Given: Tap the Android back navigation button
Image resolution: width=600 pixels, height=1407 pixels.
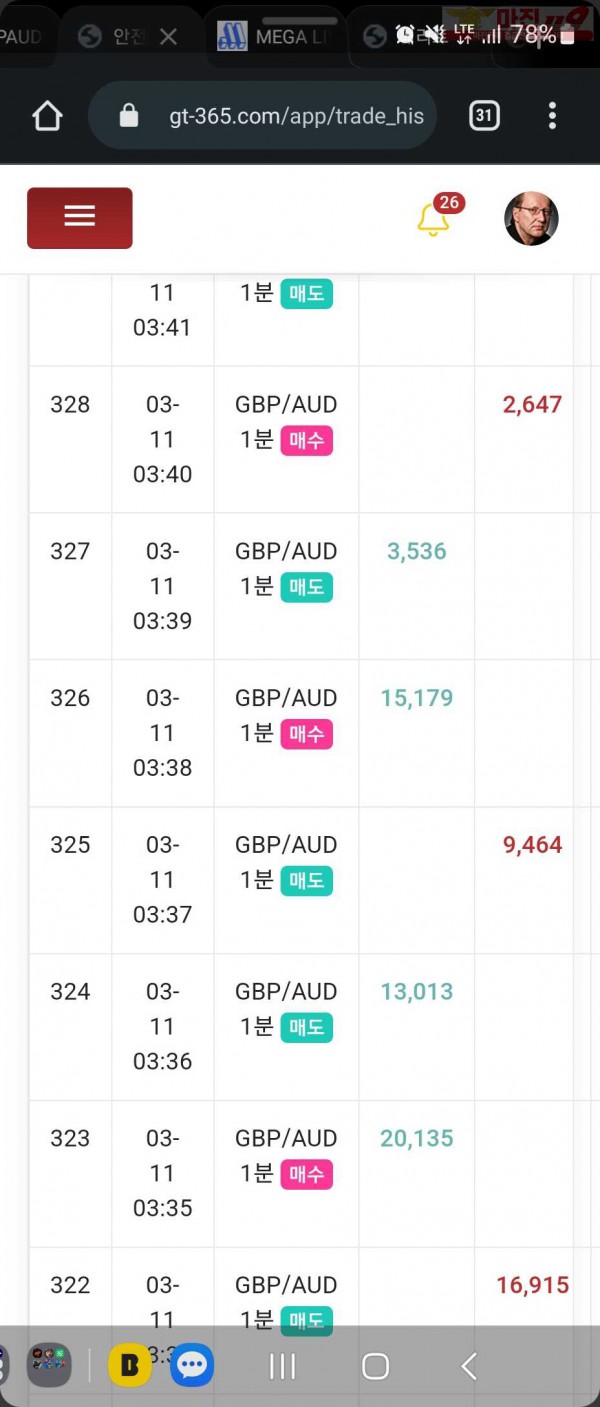Looking at the screenshot, I should coord(468,1365).
